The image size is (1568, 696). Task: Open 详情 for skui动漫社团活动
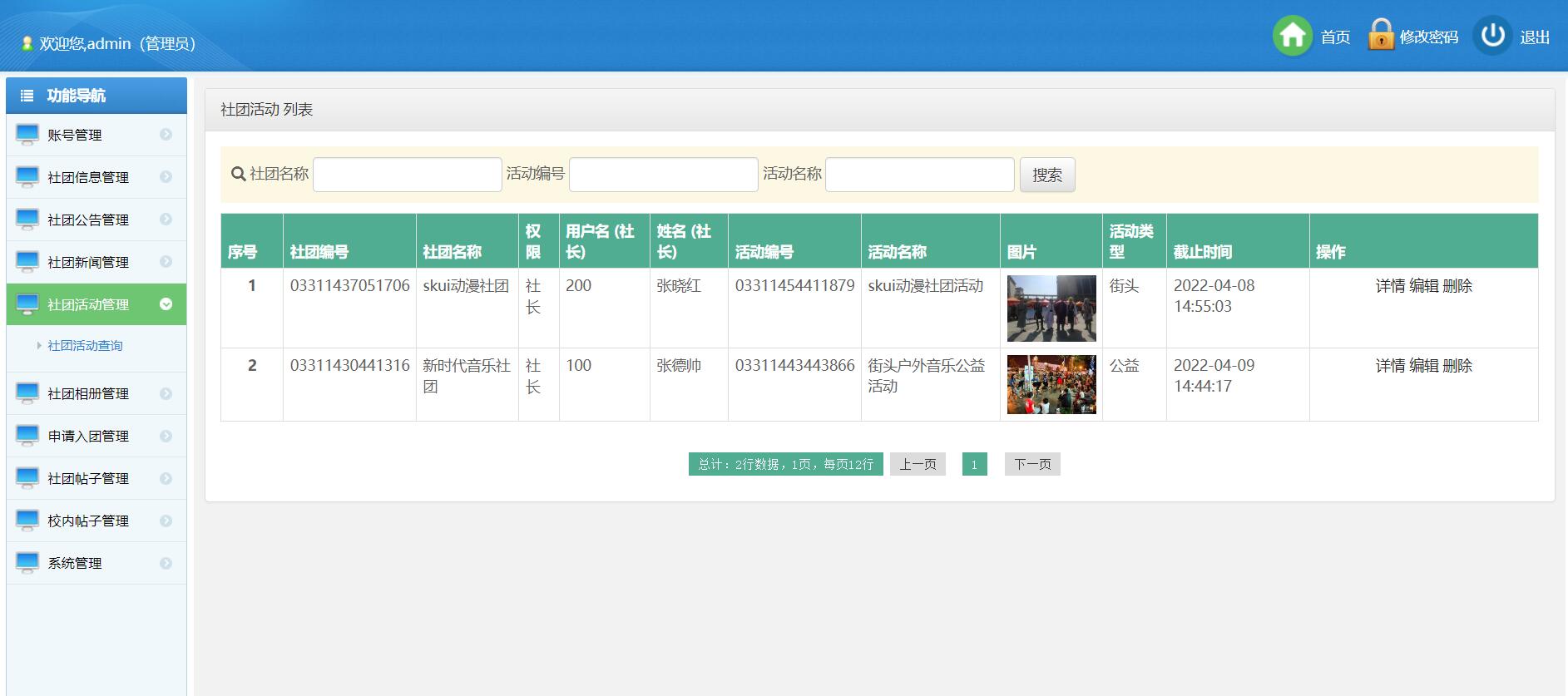[1390, 286]
